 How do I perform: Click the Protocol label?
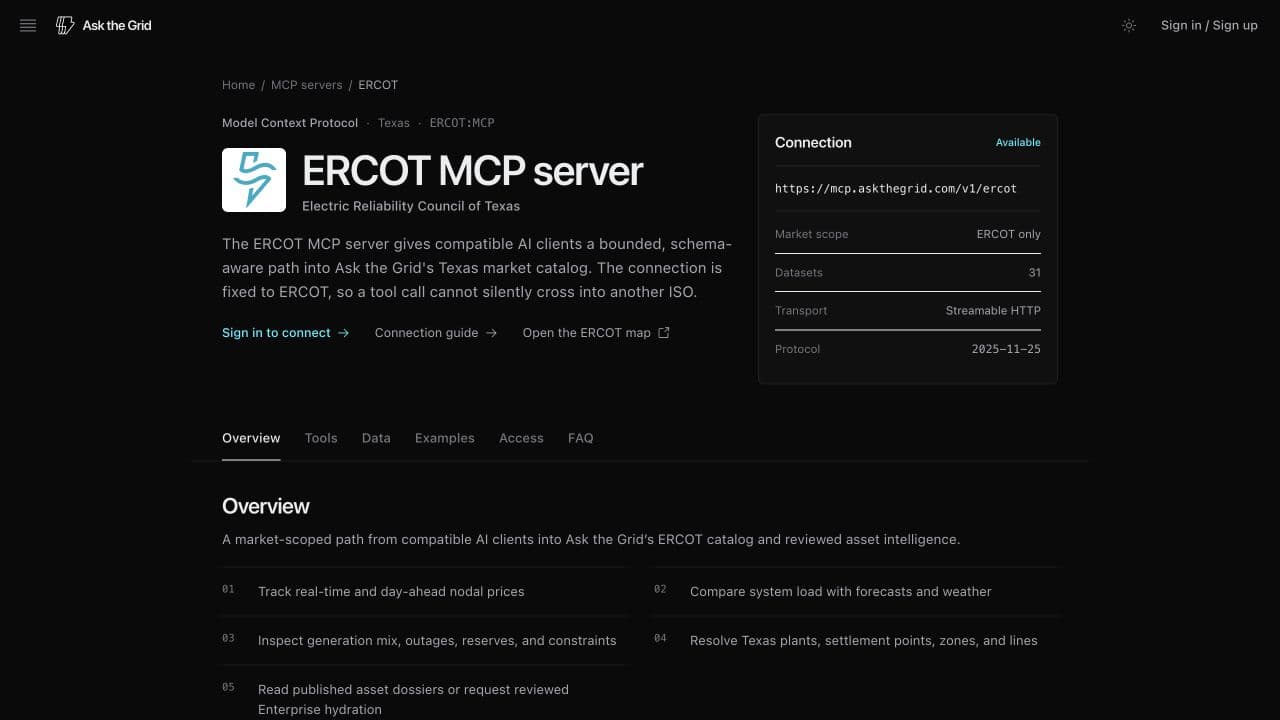click(797, 349)
